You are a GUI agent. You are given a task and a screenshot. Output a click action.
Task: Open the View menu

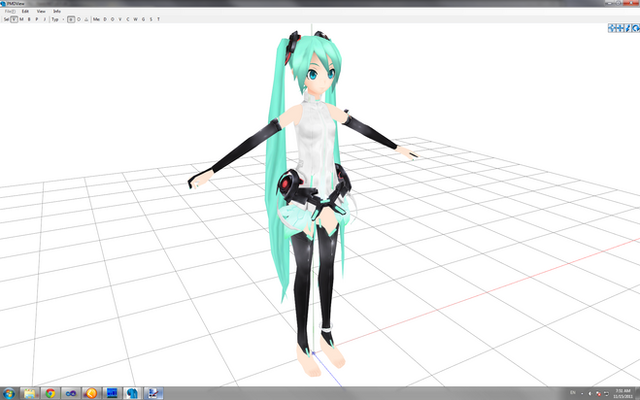pos(41,11)
